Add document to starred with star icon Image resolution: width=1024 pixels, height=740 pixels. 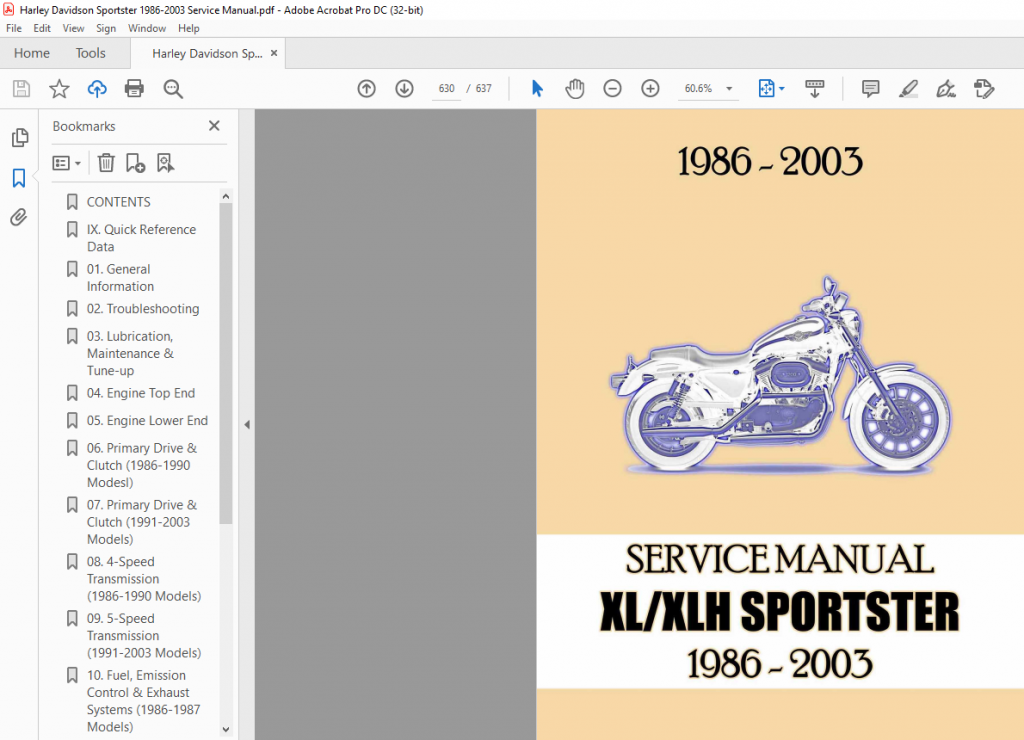pos(59,88)
